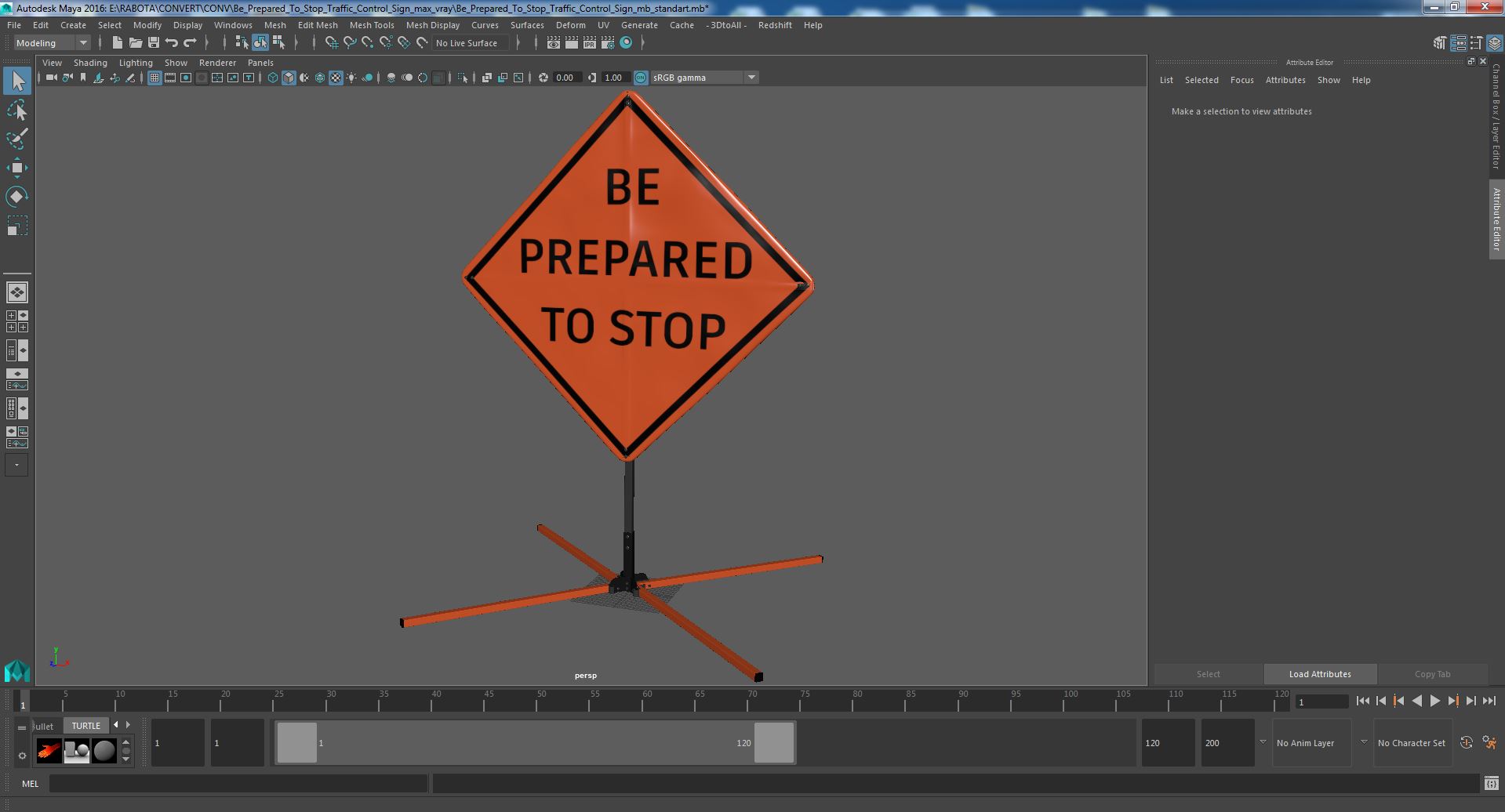This screenshot has width=1505, height=812.
Task: Activate the Scale tool
Action: 16,225
